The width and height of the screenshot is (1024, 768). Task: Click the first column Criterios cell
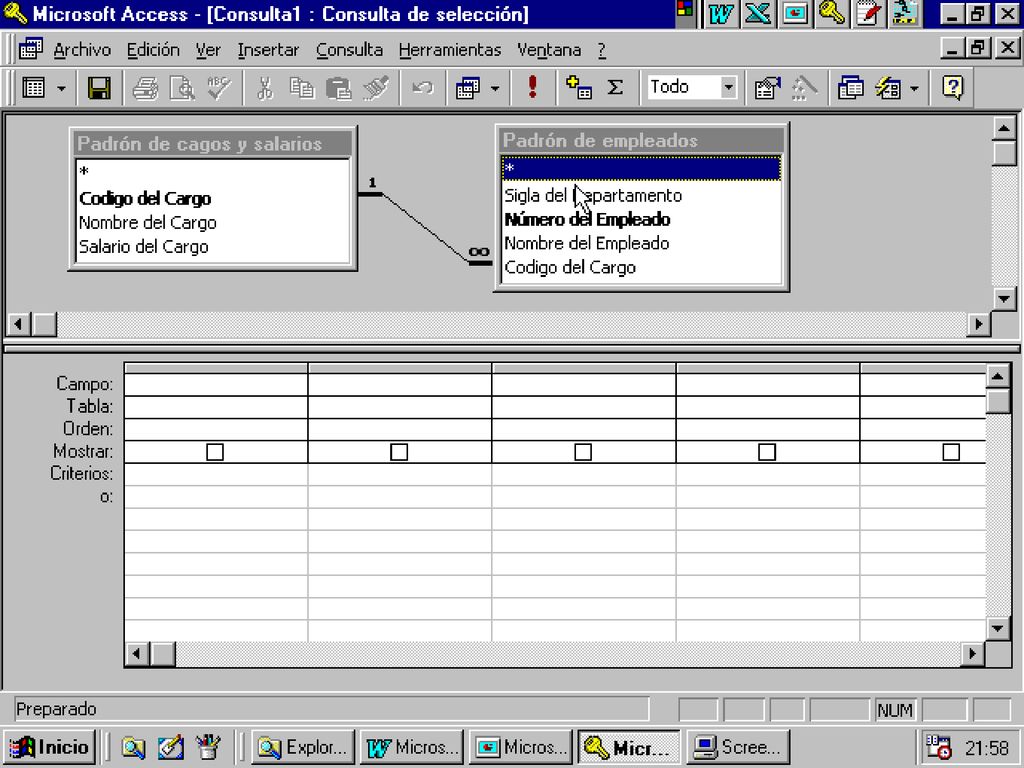[216, 474]
